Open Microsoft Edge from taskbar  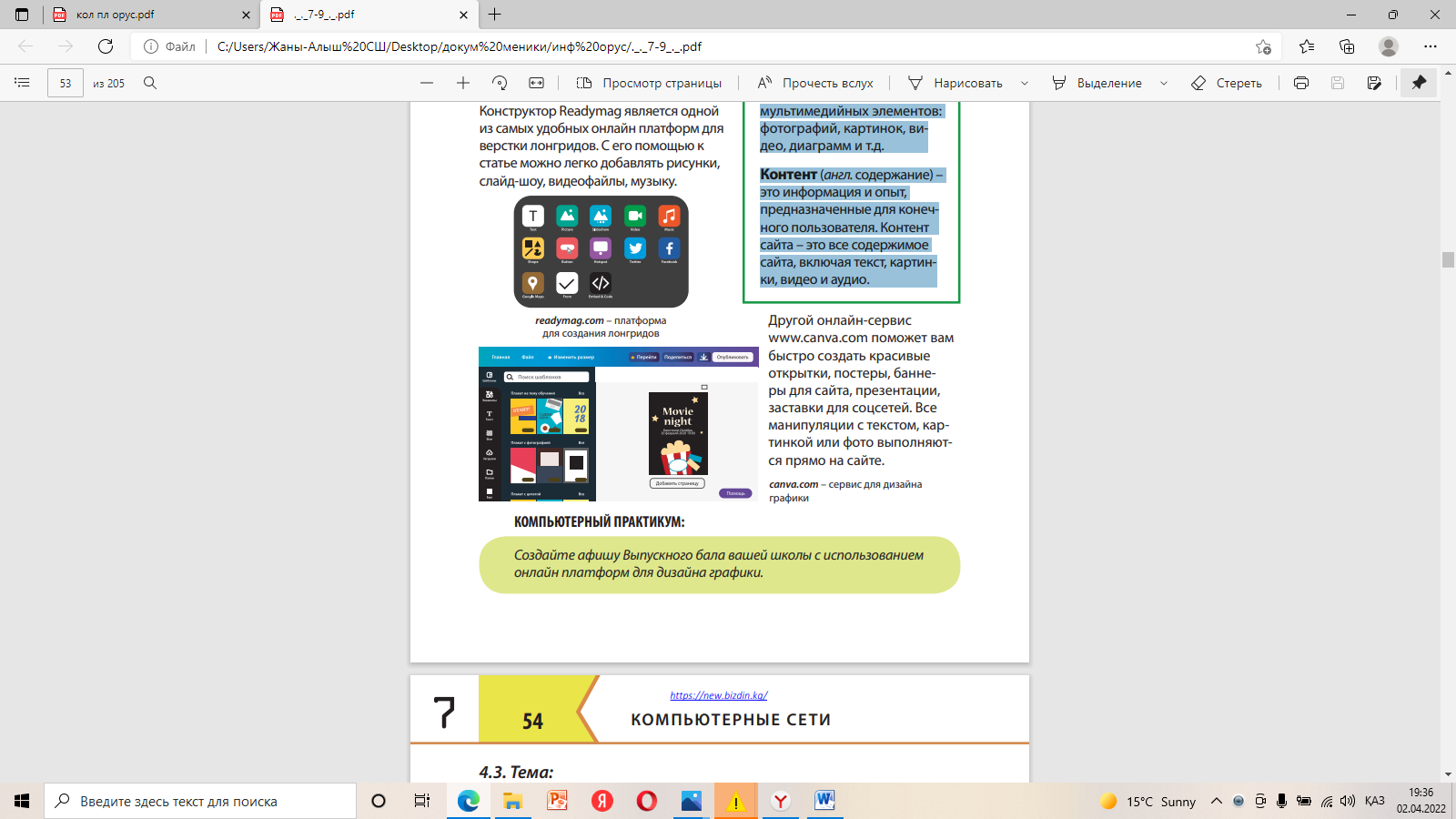(x=469, y=801)
